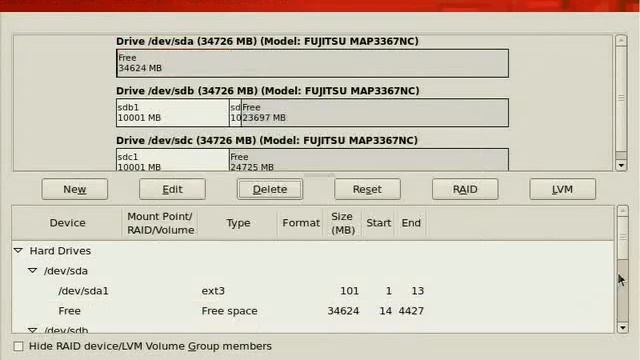Click the ext3 type cell
This screenshot has width=640, height=360.
click(x=213, y=291)
